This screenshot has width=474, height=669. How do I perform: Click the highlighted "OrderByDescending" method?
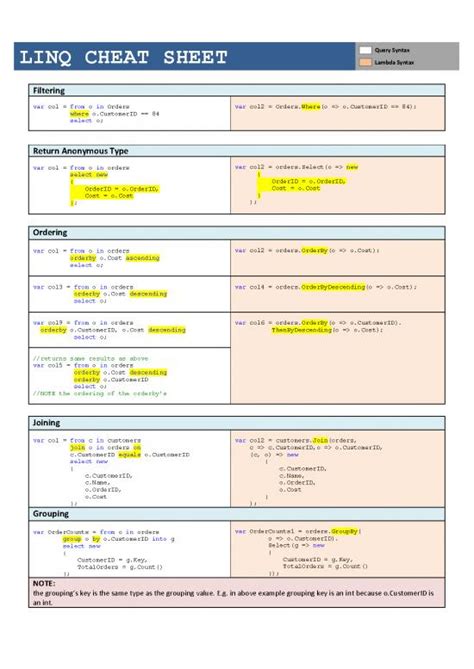333,287
